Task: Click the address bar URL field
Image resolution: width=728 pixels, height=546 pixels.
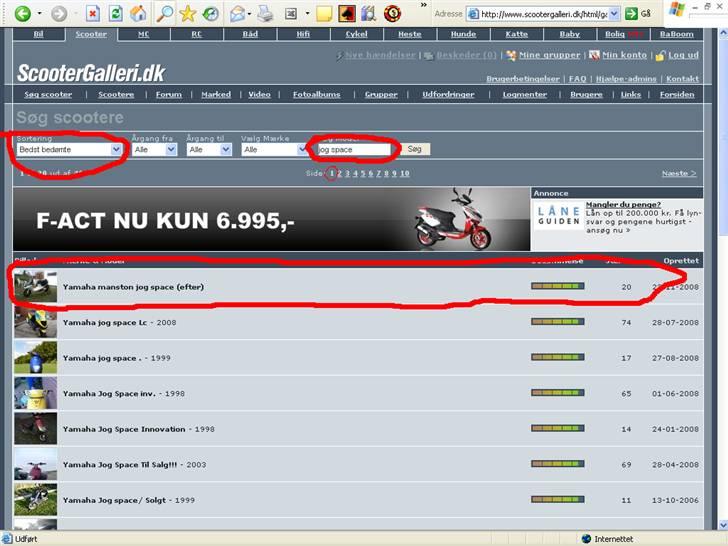Action: click(543, 14)
